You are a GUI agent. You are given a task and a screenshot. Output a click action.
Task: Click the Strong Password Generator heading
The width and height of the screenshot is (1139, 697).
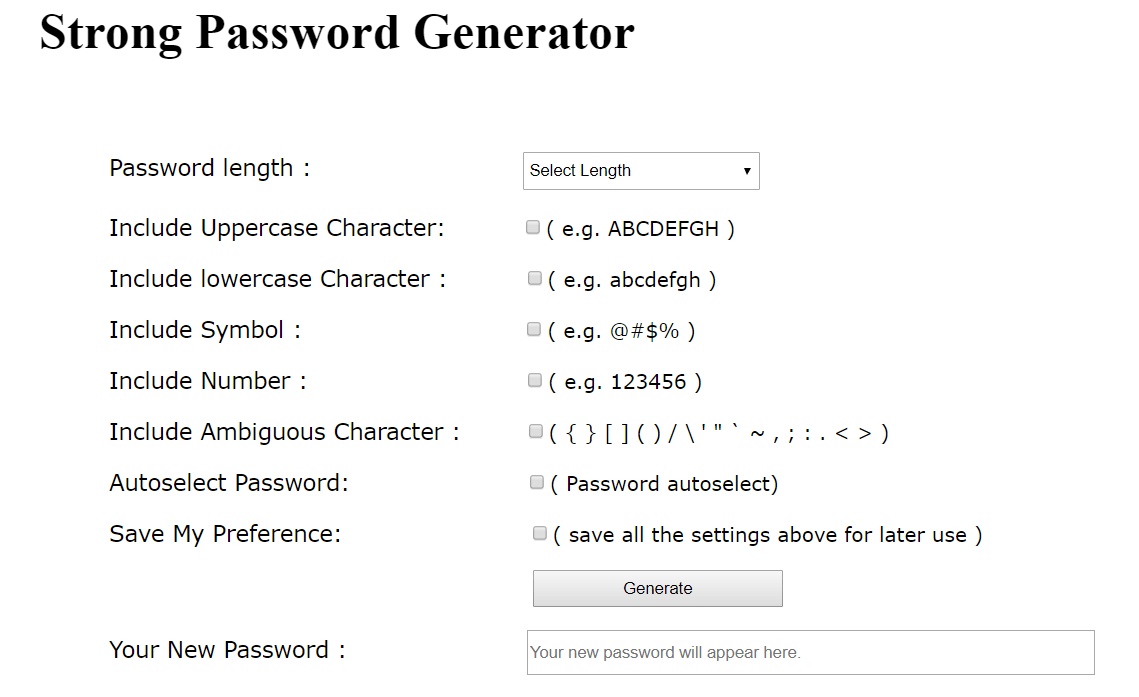(x=337, y=32)
